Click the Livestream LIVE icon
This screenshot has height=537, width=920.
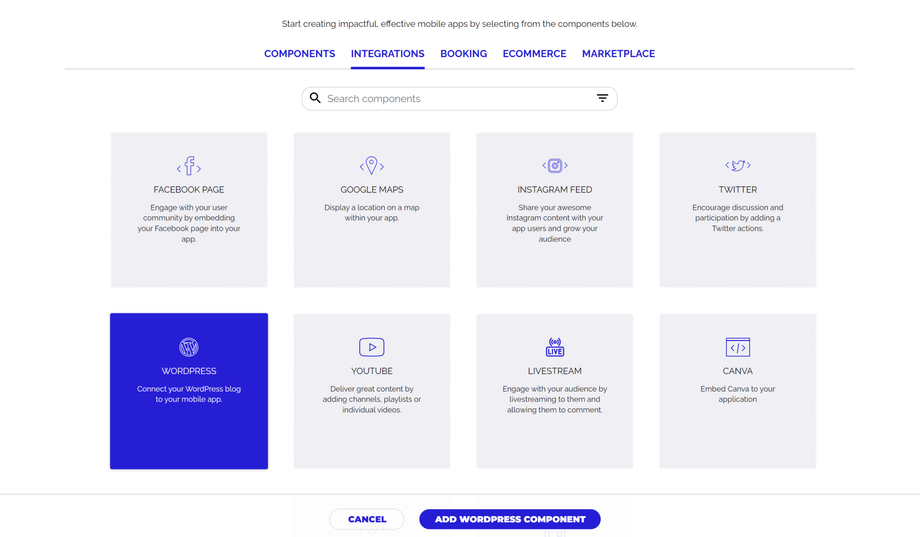554,347
